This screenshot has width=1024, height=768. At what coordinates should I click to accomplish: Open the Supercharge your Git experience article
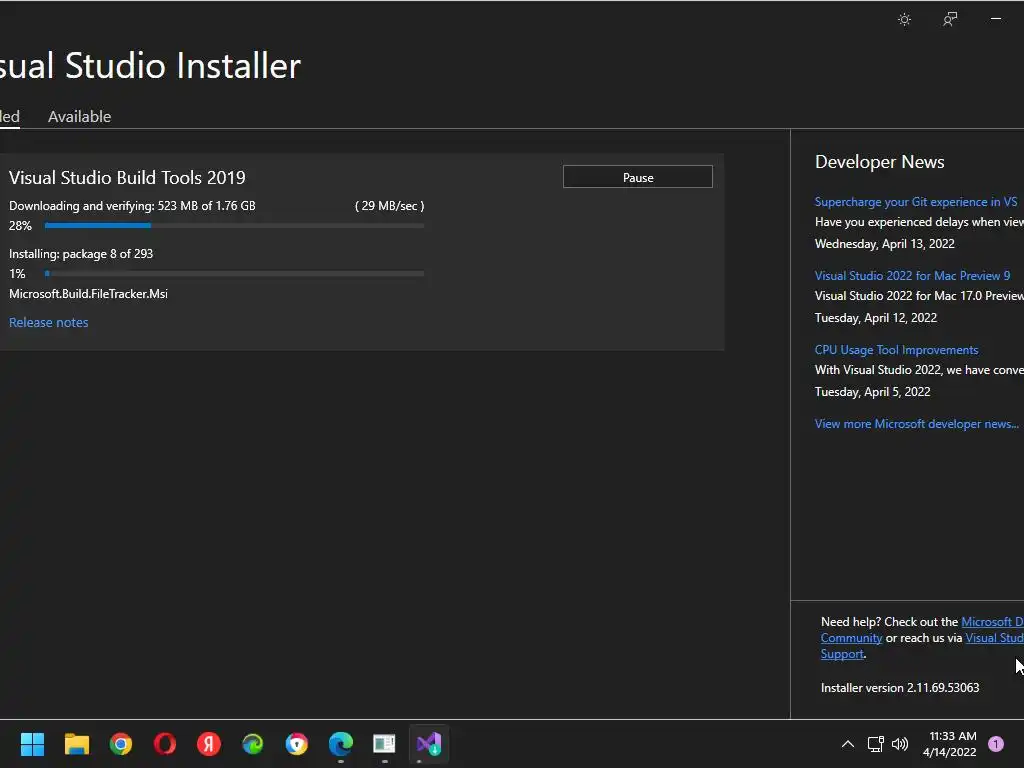916,202
